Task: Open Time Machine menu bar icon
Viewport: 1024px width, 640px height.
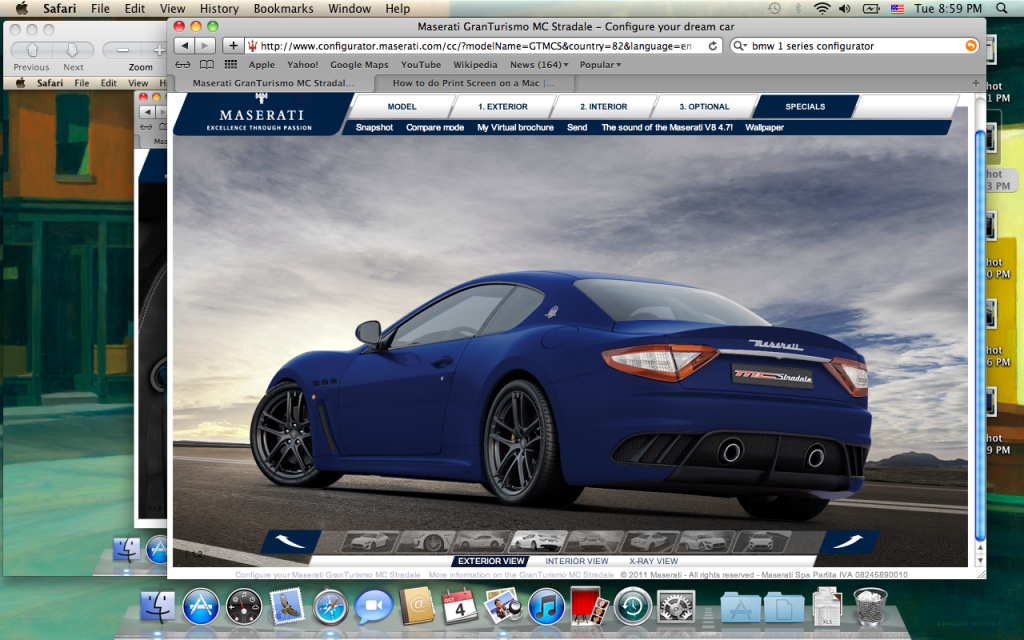Action: pos(774,8)
